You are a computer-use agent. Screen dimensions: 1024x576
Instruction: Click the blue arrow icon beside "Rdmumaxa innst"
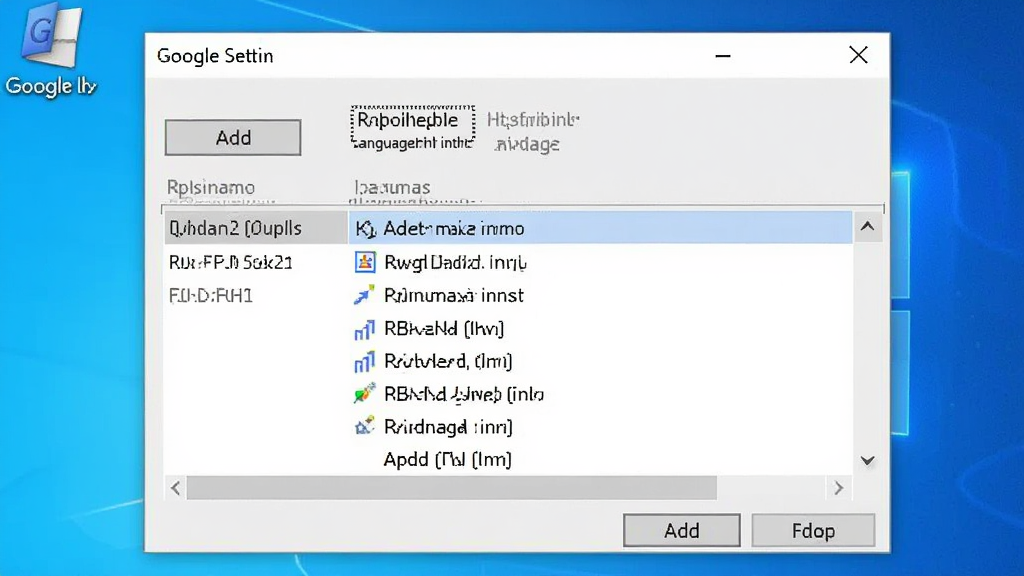click(364, 295)
